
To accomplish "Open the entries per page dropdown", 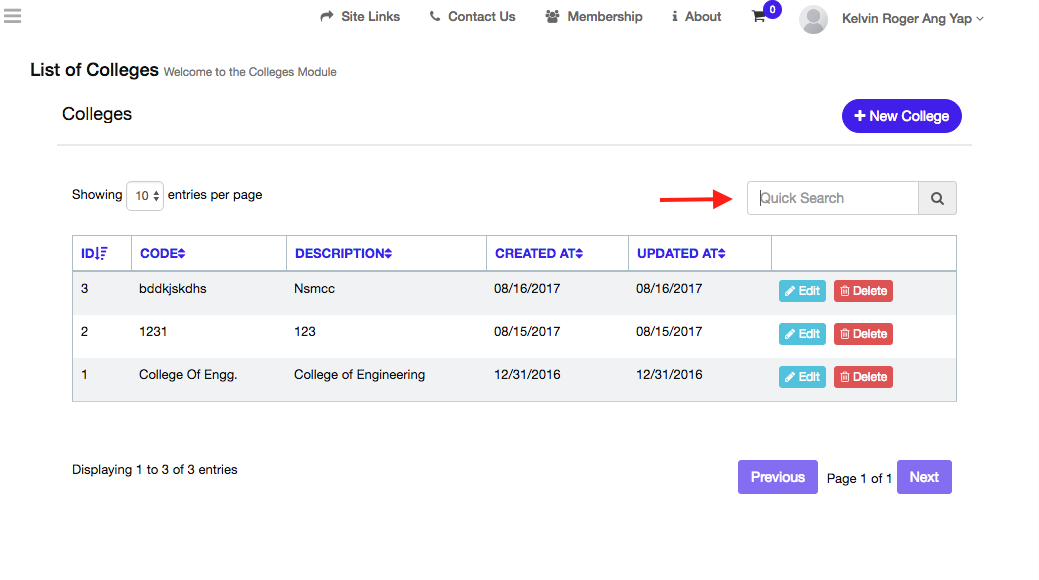I will tap(145, 196).
